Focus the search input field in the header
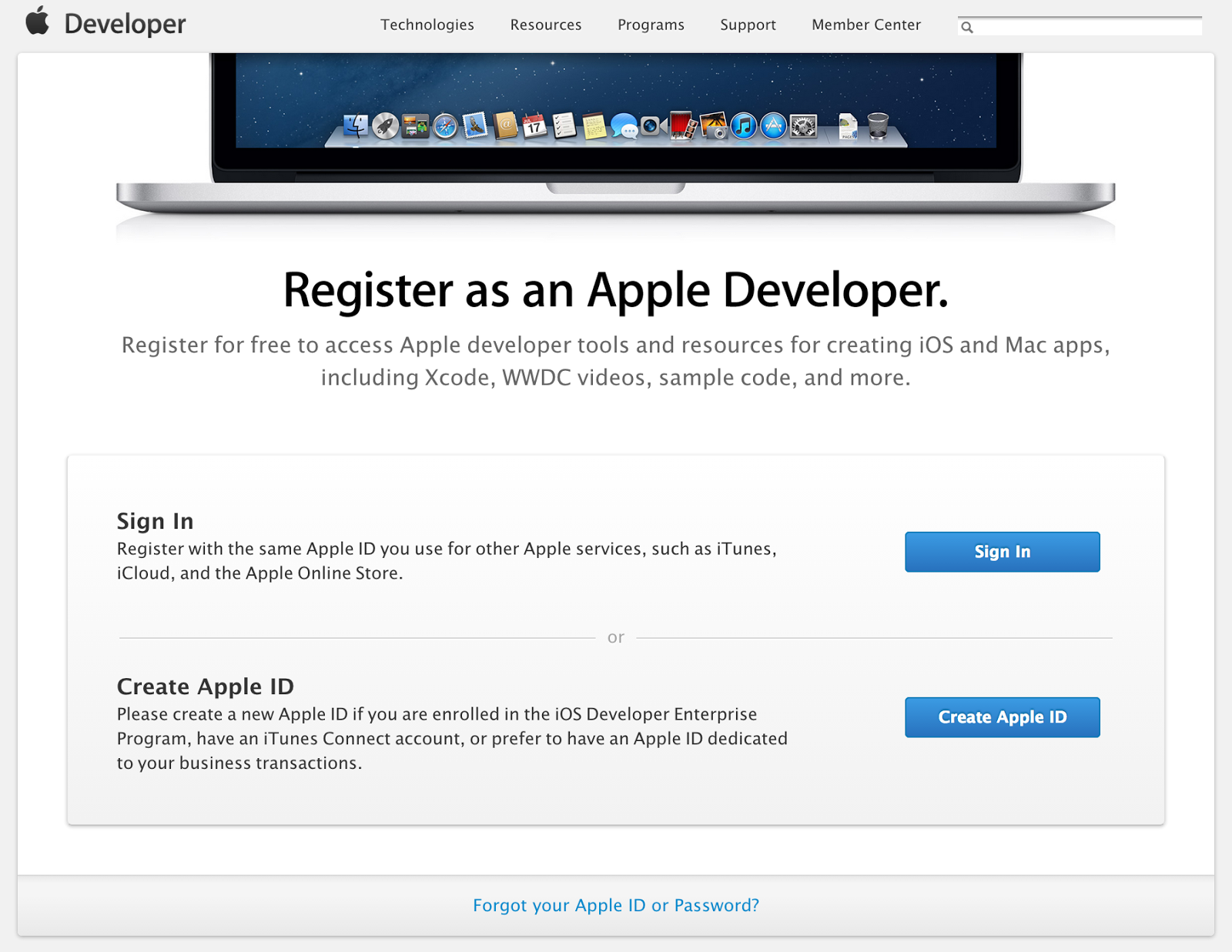This screenshot has height=952, width=1232. (x=1080, y=26)
